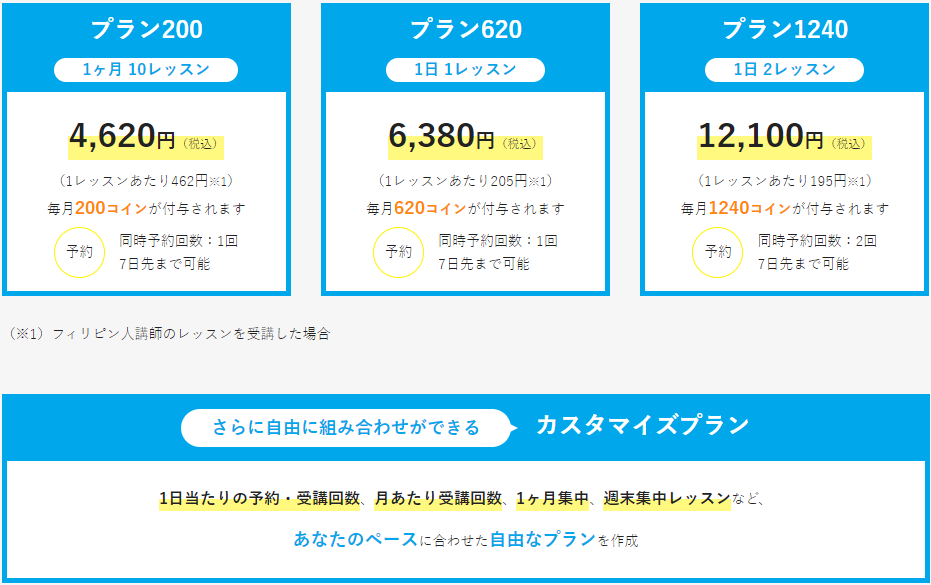Viewport: 931px width, 585px height.
Task: Click the 予約 circle icon in プラン620
Action: click(398, 252)
